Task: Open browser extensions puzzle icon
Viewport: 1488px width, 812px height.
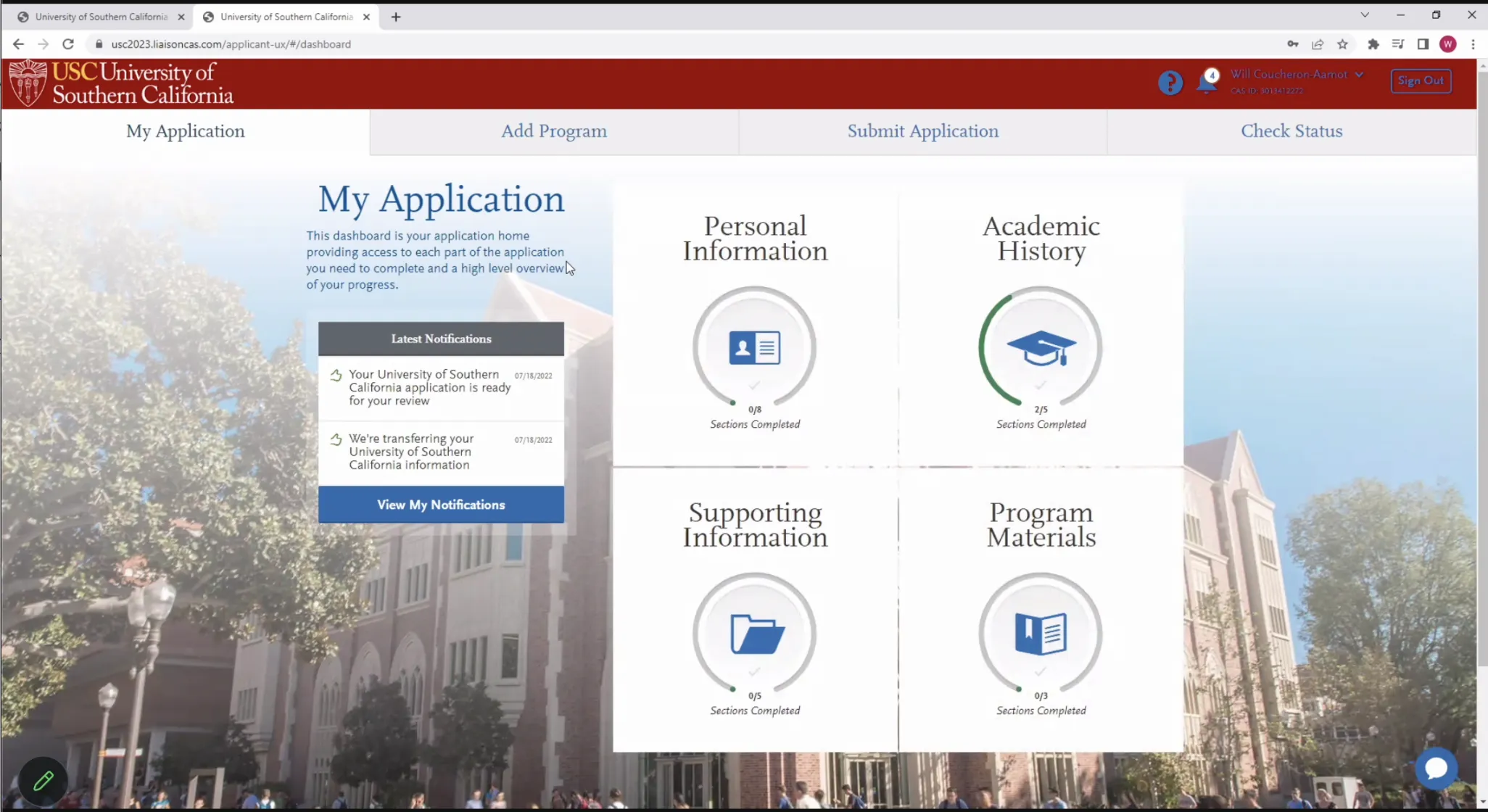Action: coord(1373,44)
